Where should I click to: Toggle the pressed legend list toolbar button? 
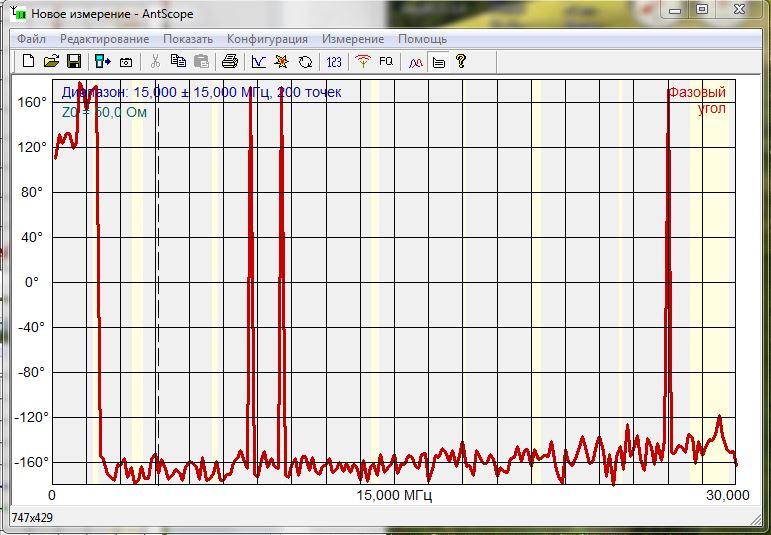coord(438,61)
